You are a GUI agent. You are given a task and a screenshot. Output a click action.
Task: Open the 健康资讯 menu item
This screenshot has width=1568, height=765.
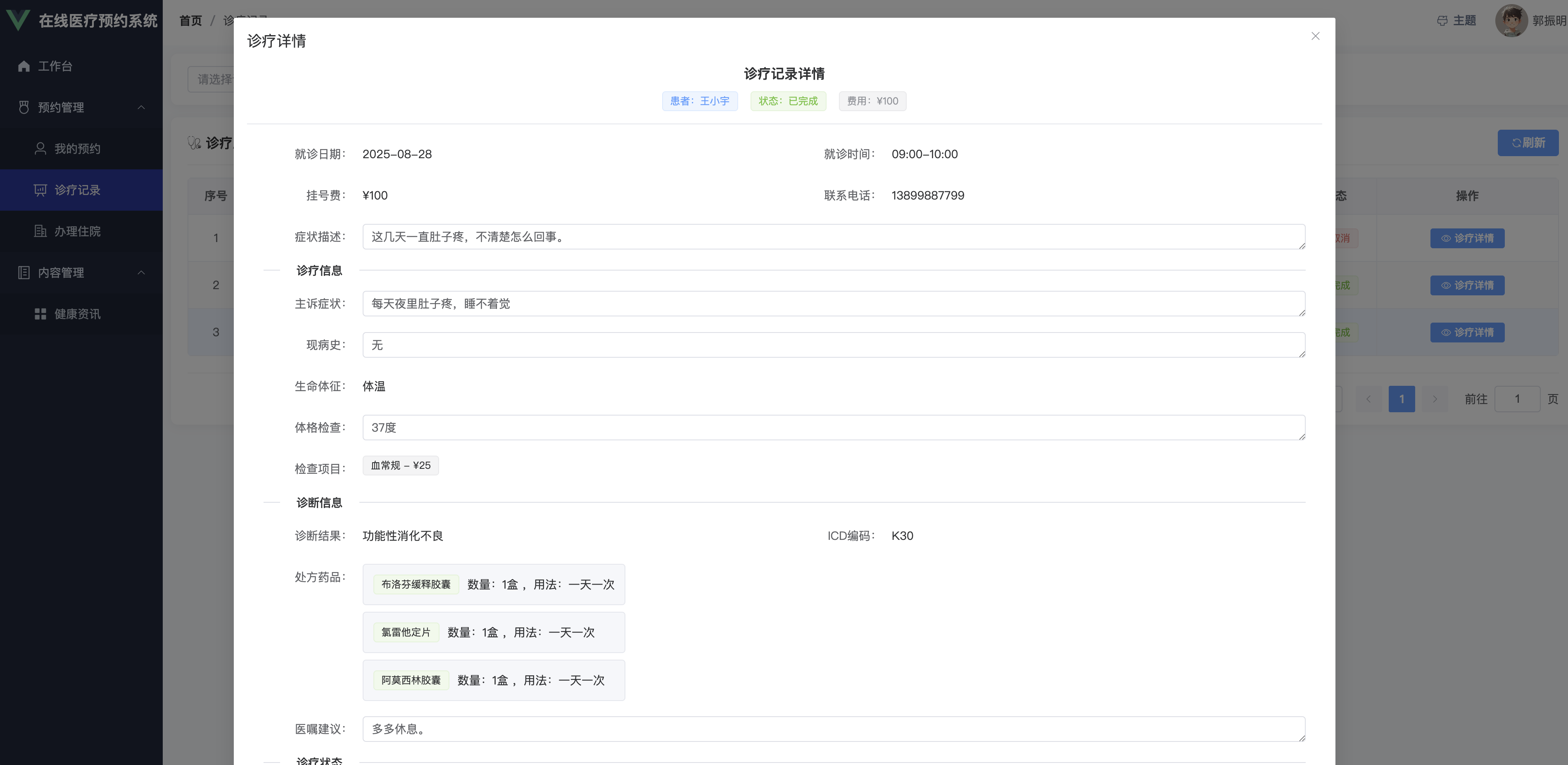77,314
